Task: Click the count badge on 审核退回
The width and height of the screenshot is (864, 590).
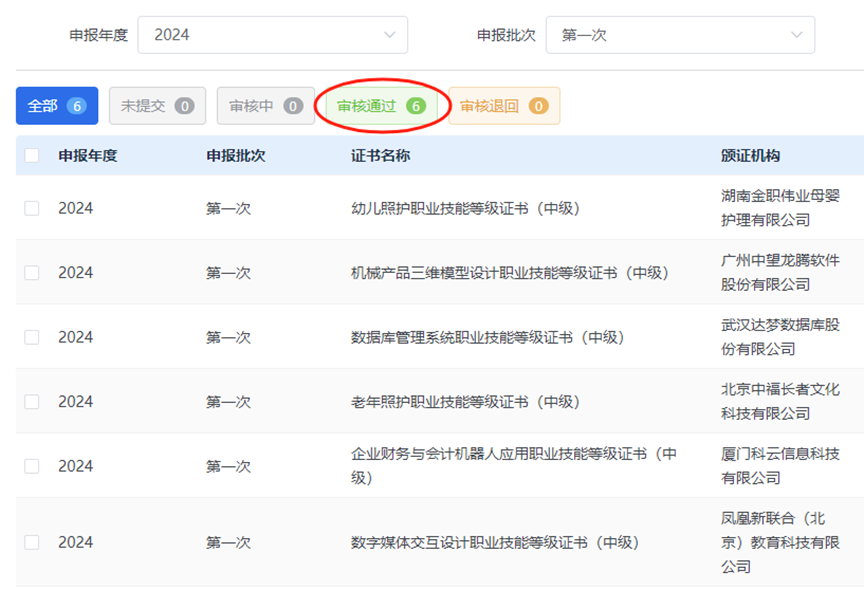Action: pos(538,106)
